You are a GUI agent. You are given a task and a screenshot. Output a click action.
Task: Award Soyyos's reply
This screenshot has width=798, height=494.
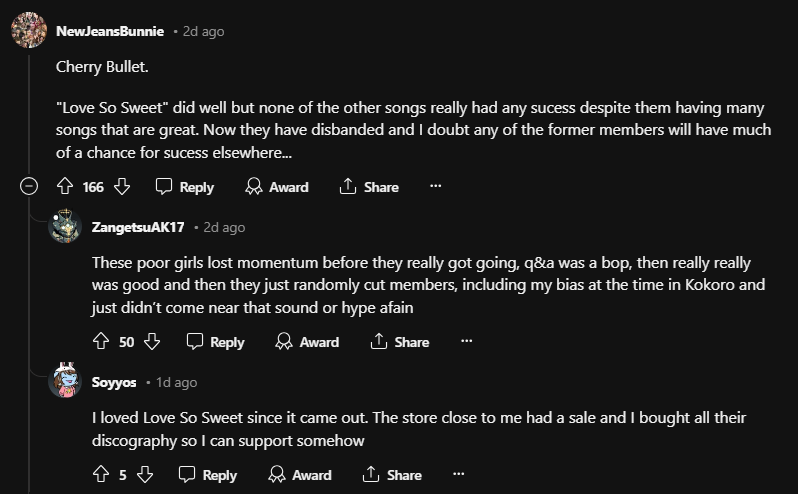300,475
